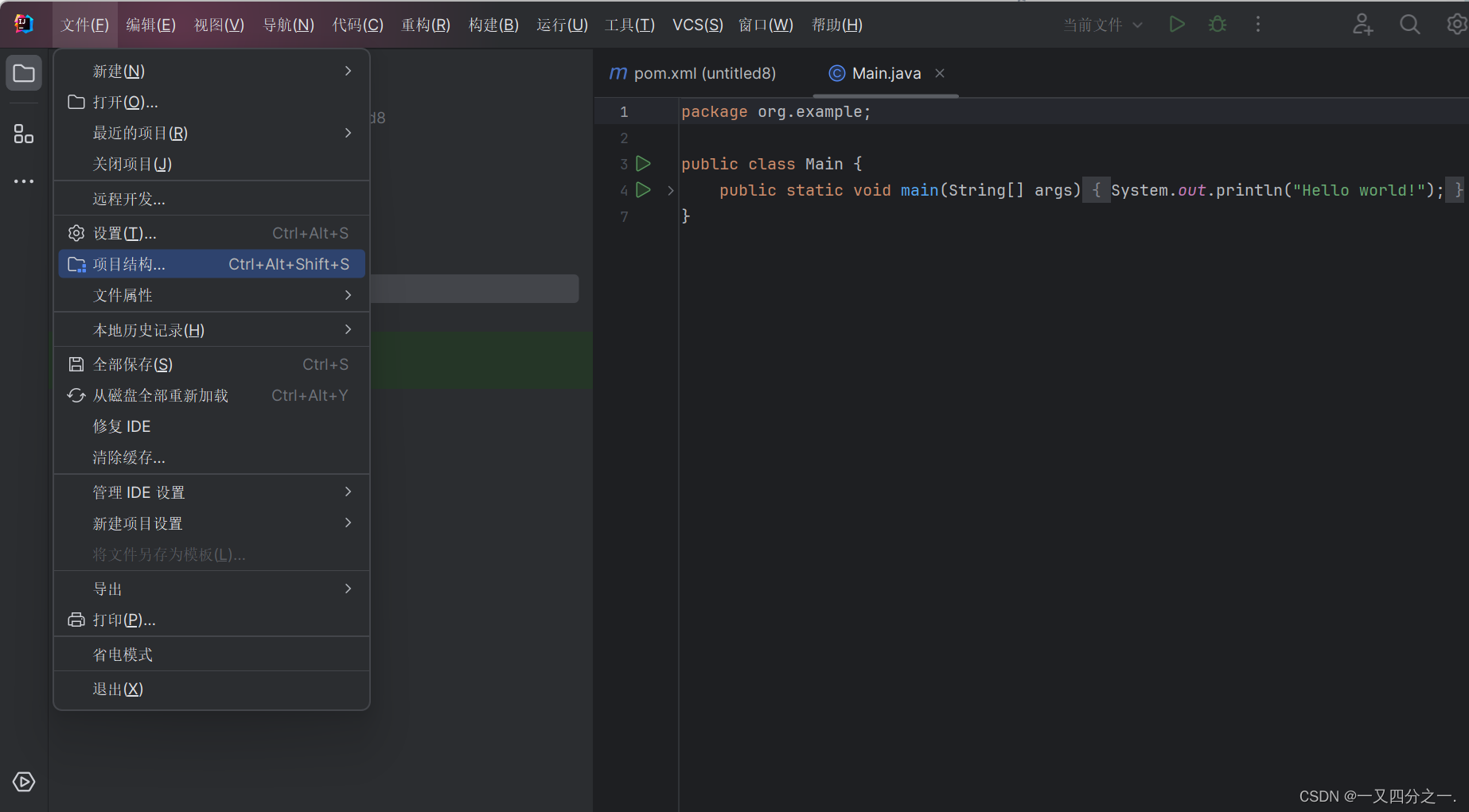Close the Main.java editor tab
The height and width of the screenshot is (812, 1469).
click(x=940, y=73)
